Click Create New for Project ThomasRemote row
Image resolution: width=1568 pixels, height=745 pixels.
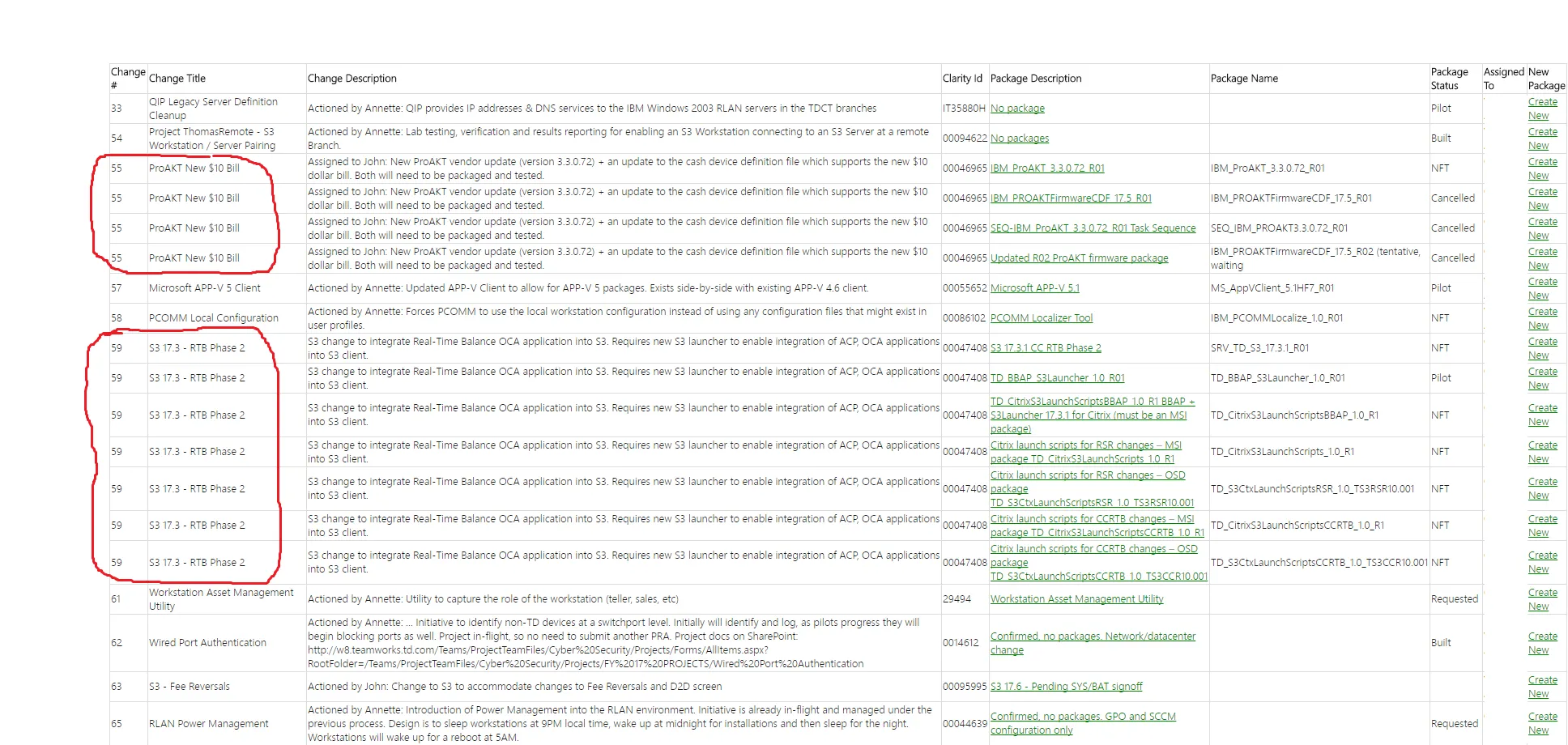click(1542, 138)
